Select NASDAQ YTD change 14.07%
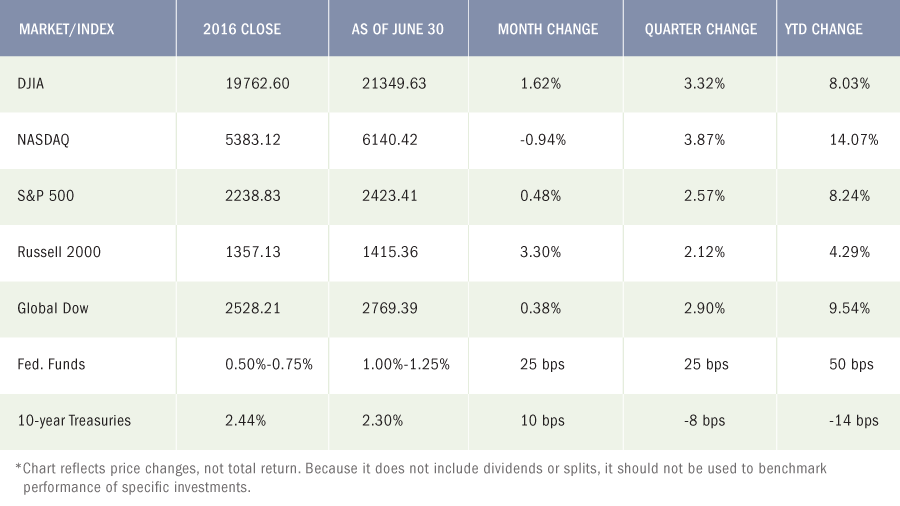The height and width of the screenshot is (506, 900). click(854, 140)
